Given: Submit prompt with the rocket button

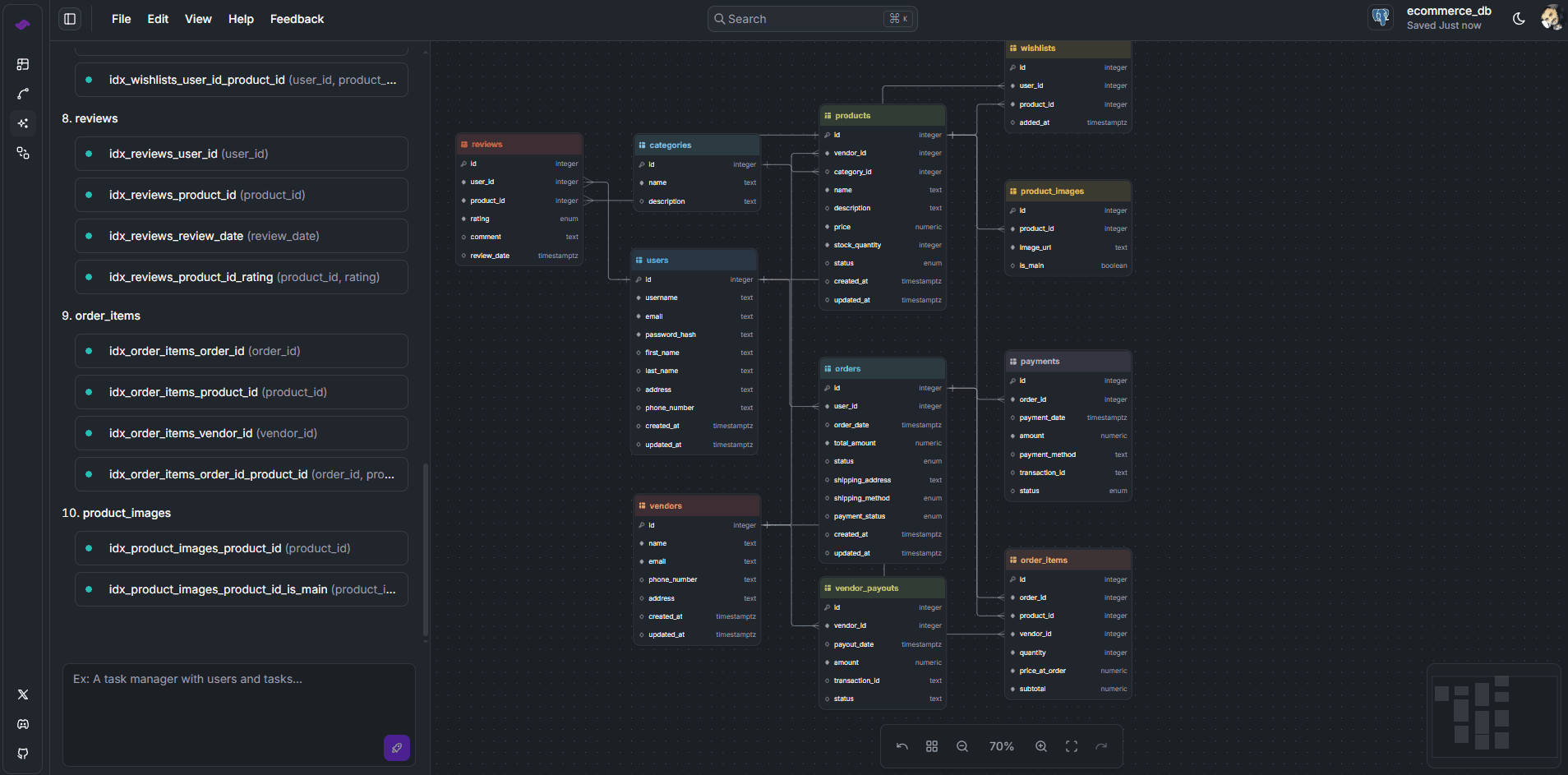Looking at the screenshot, I should (x=396, y=748).
